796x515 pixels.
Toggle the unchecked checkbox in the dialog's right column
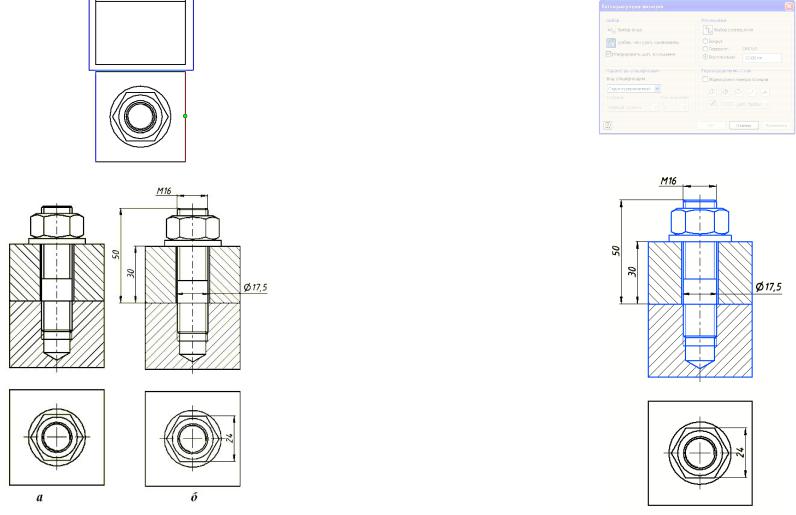pos(705,79)
